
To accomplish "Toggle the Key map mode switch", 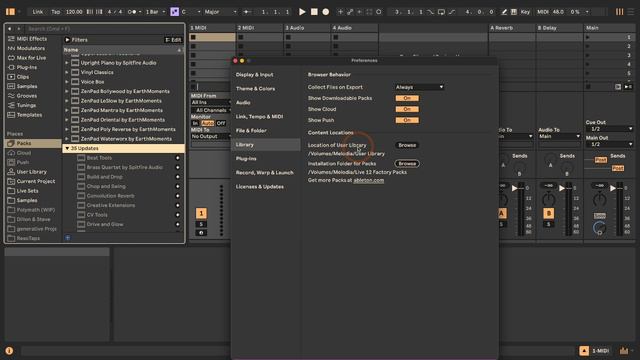I will point(525,12).
